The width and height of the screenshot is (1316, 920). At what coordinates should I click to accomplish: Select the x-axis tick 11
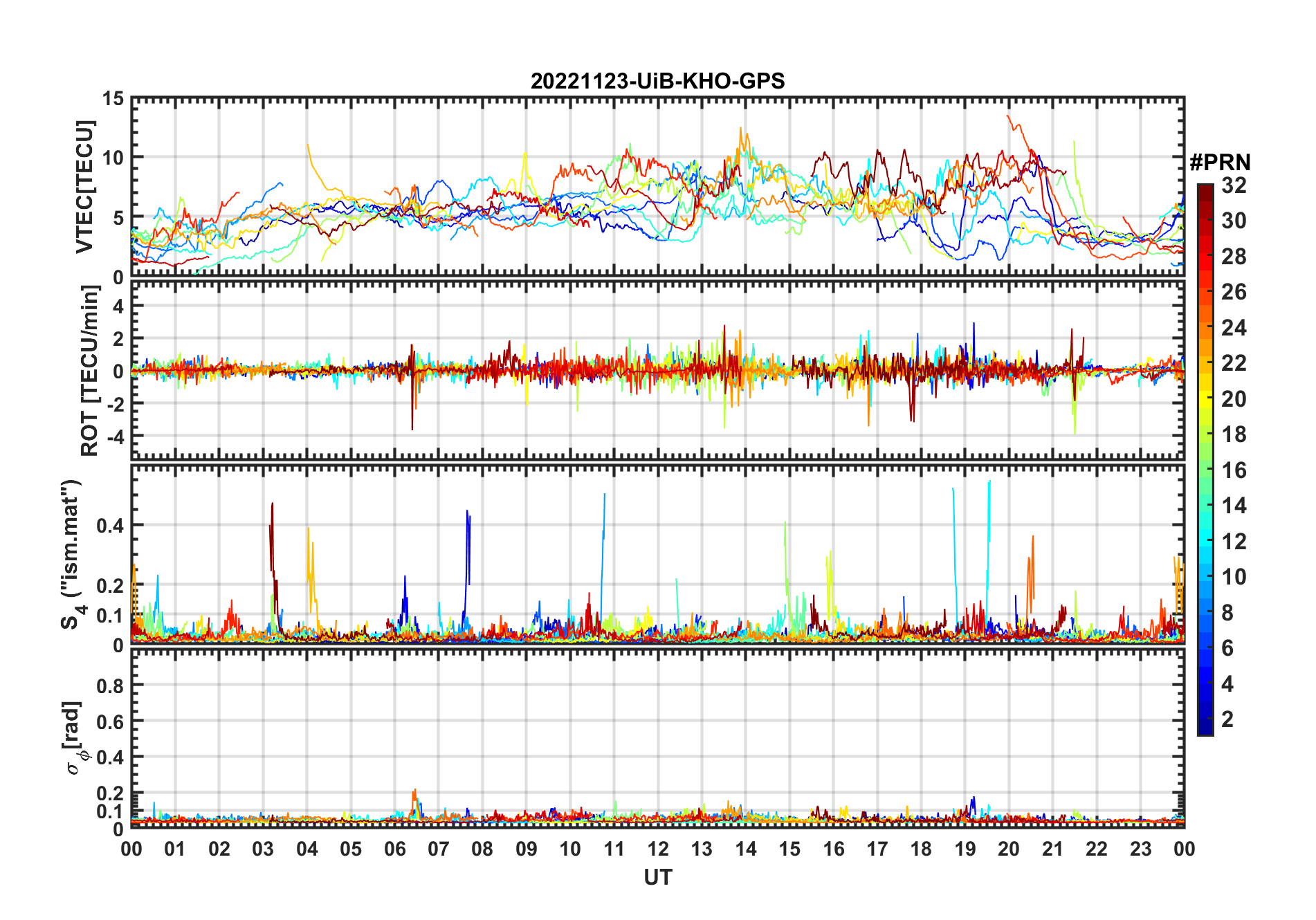point(614,849)
